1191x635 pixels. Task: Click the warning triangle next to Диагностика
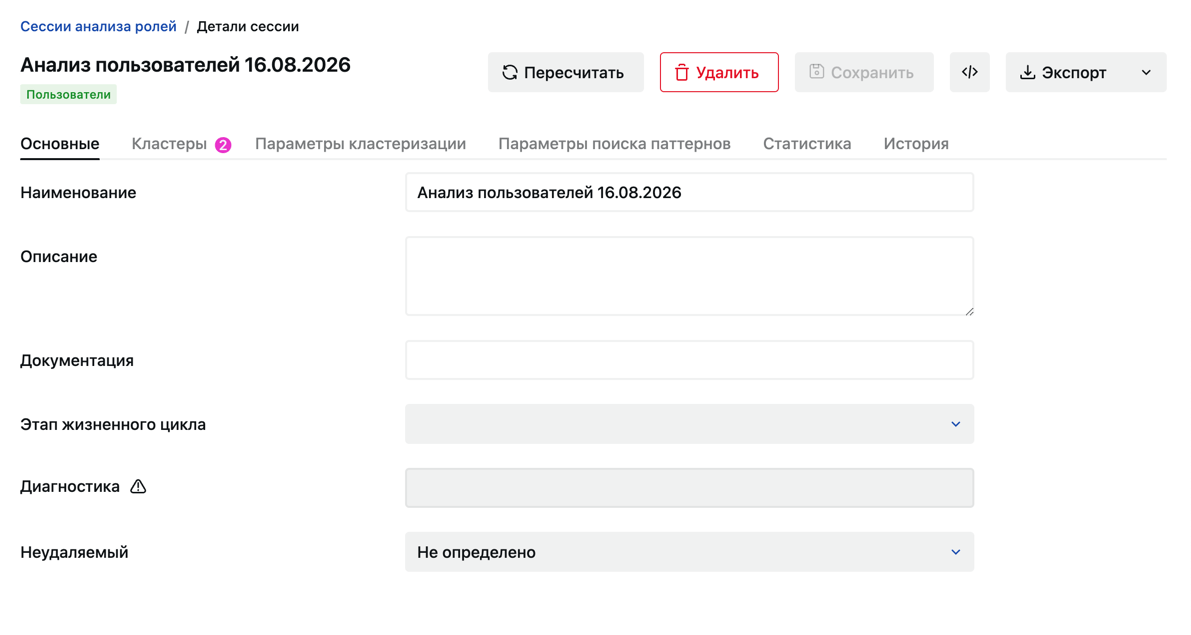(x=137, y=487)
